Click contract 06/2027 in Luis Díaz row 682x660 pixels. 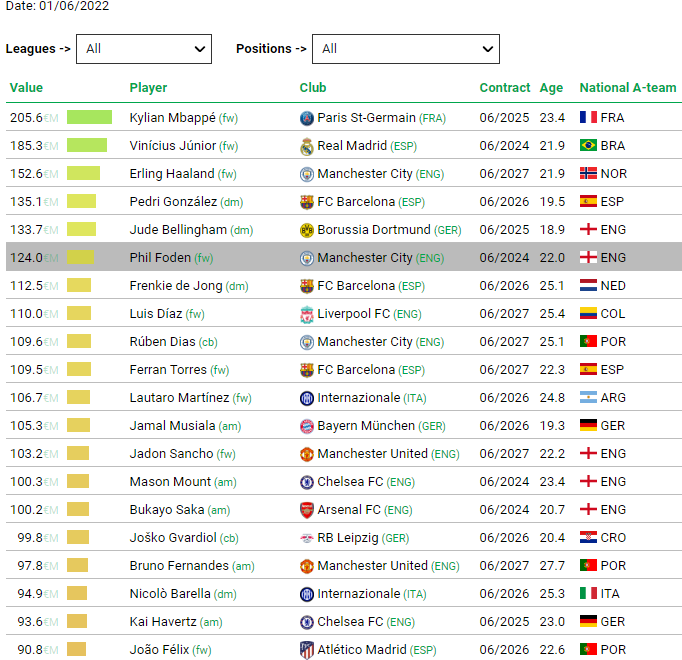click(504, 314)
